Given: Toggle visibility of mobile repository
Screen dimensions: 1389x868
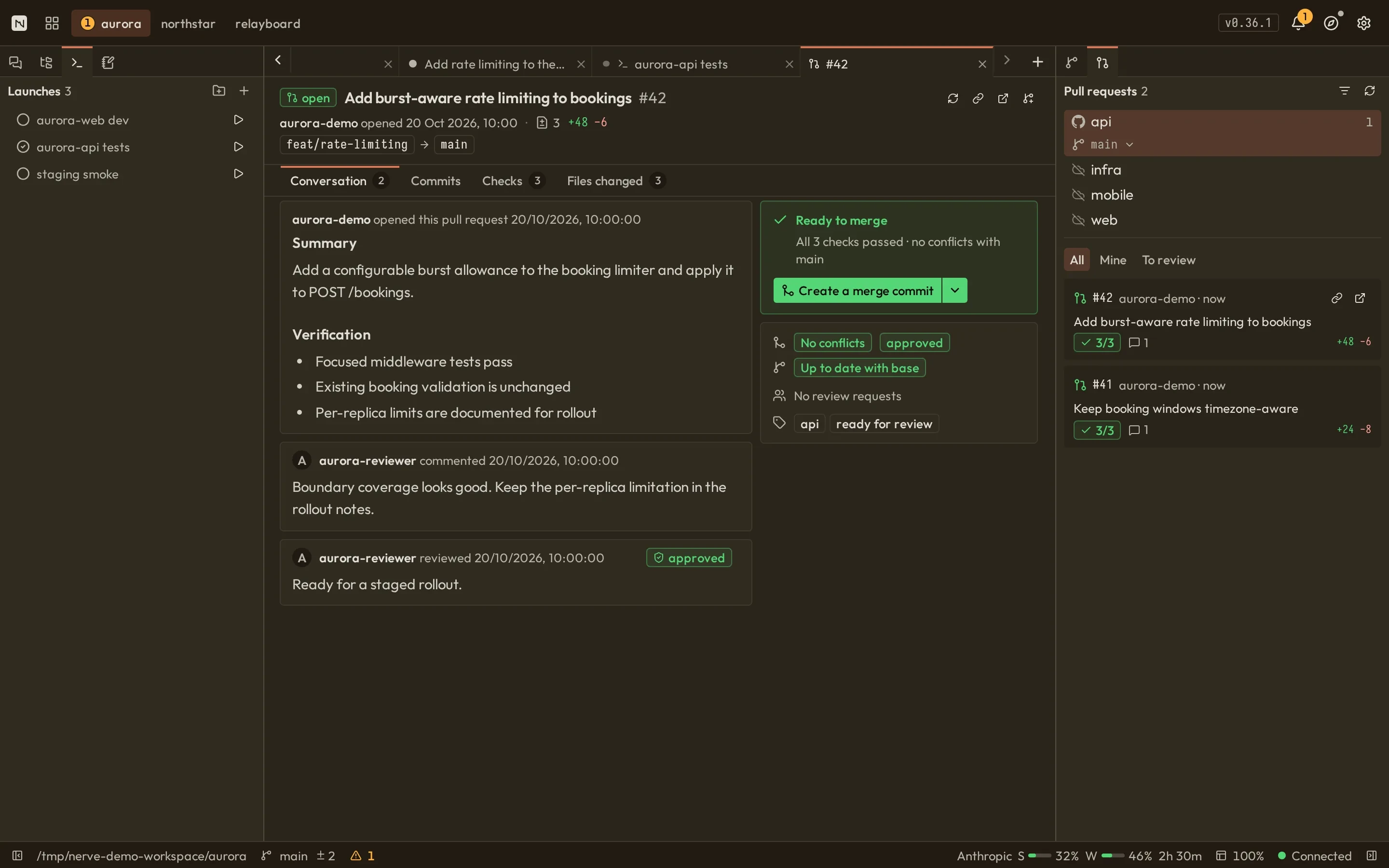Looking at the screenshot, I should 1078,195.
